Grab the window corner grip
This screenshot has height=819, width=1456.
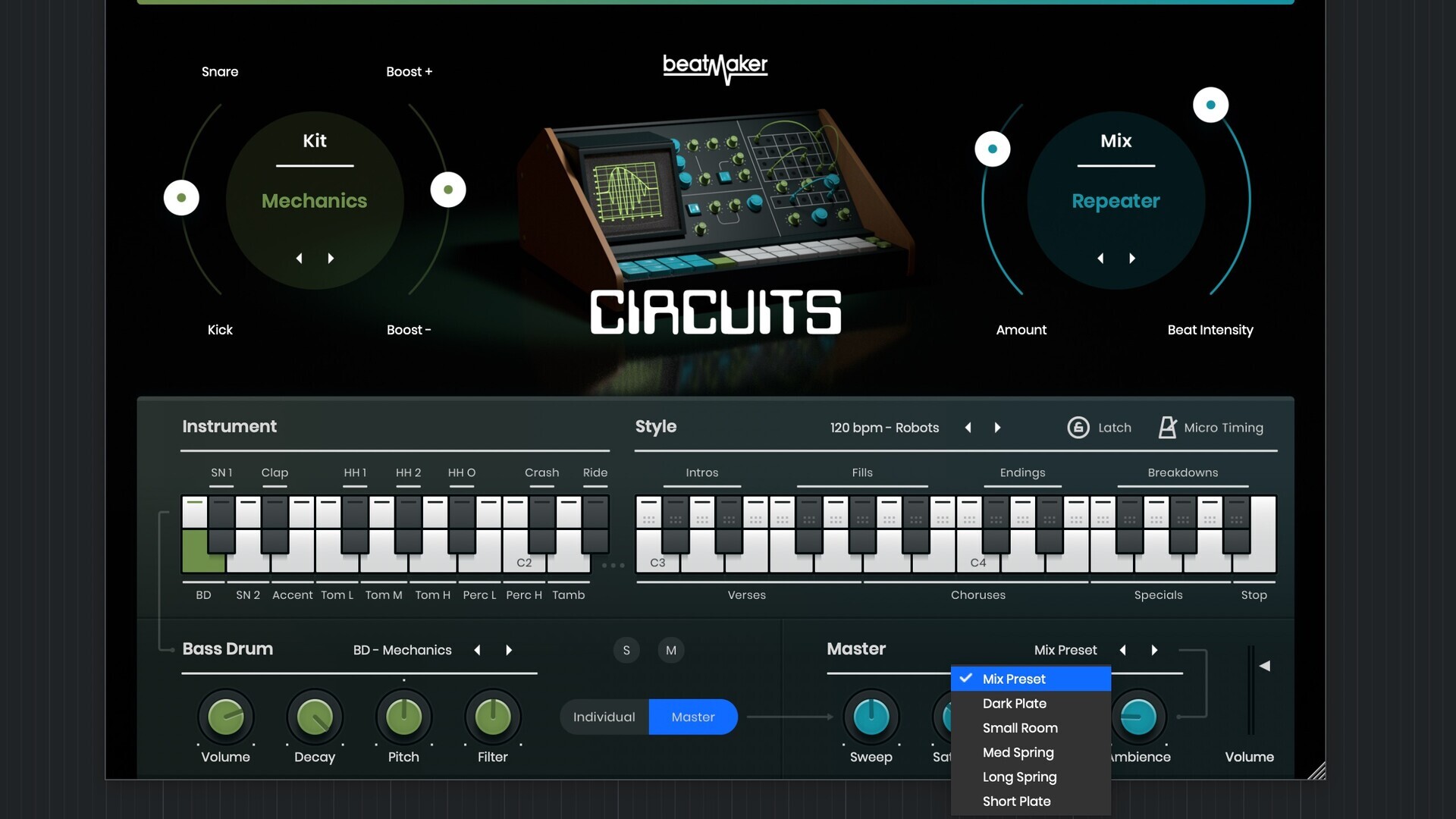pyautogui.click(x=1317, y=771)
